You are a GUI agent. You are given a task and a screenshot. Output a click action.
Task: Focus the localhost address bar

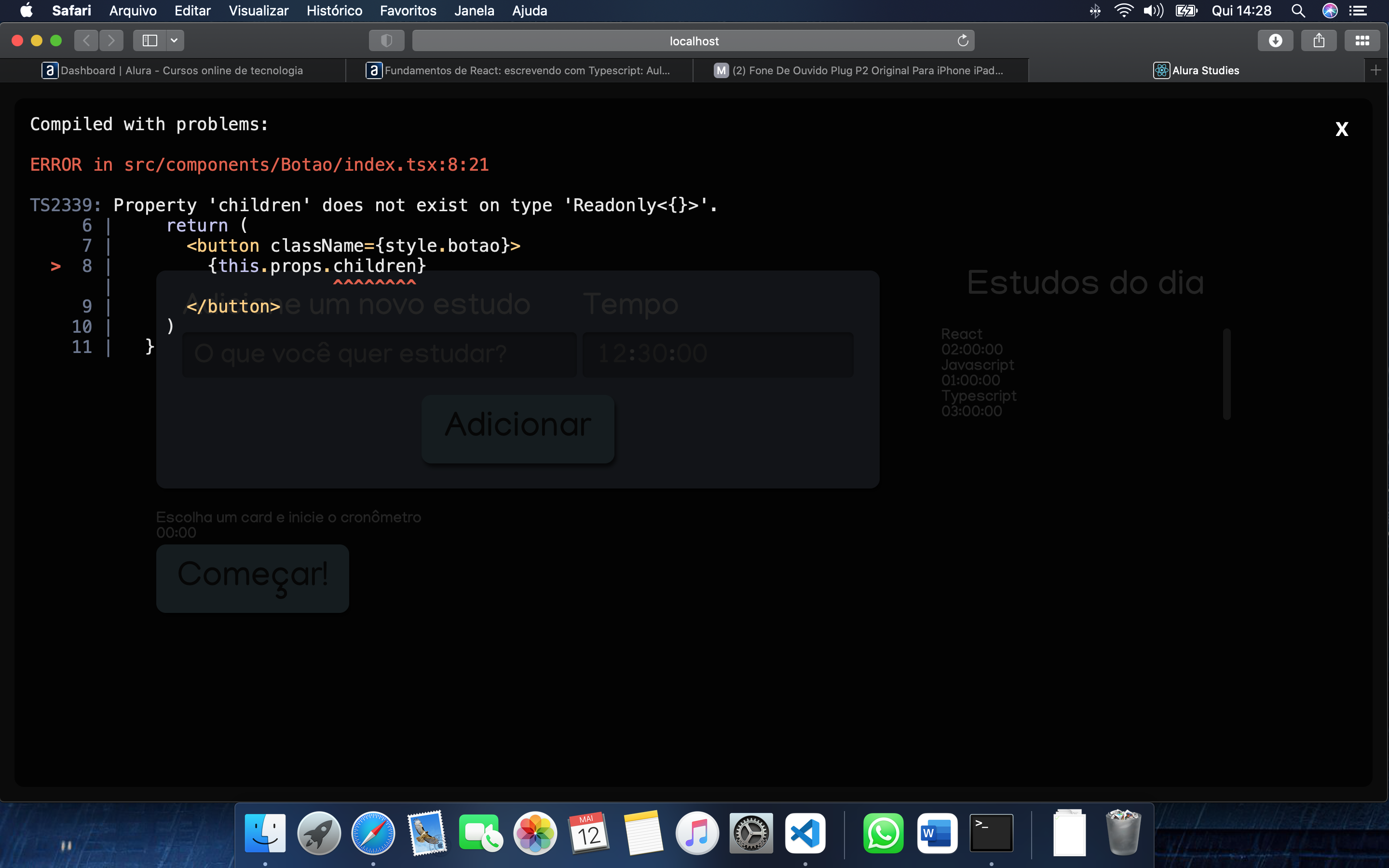point(694,40)
